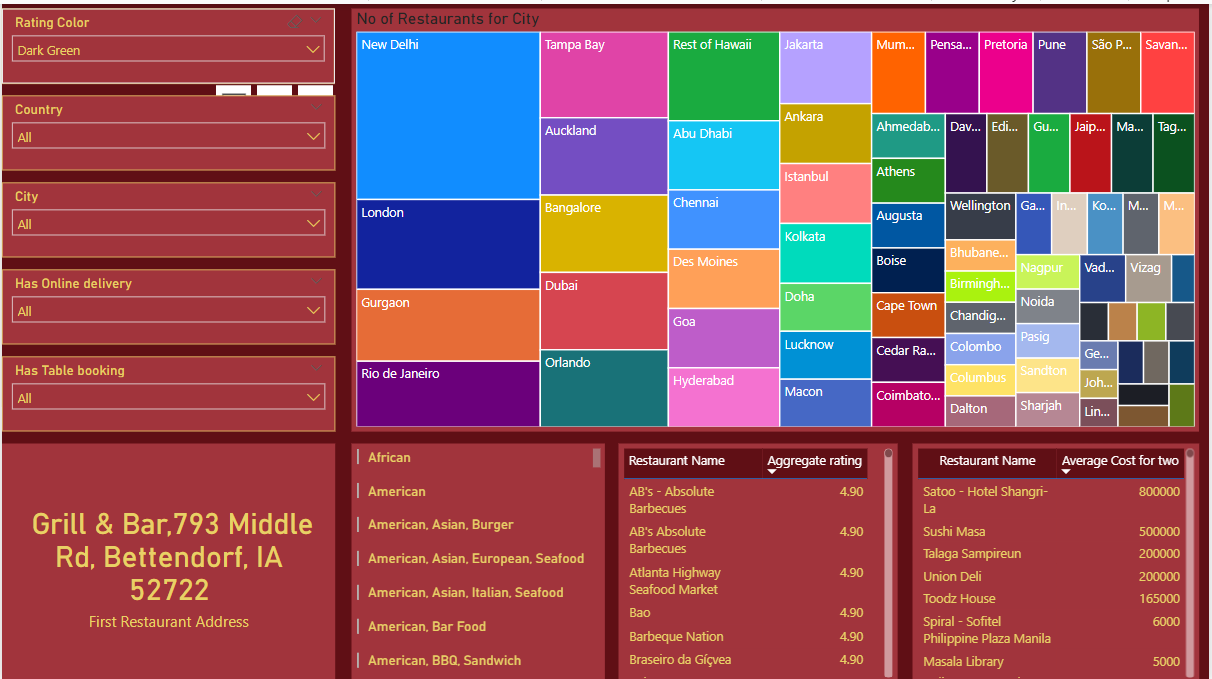1212x679 pixels.
Task: Open the Rating Color dropdown showing Dark Green
Action: [168, 50]
